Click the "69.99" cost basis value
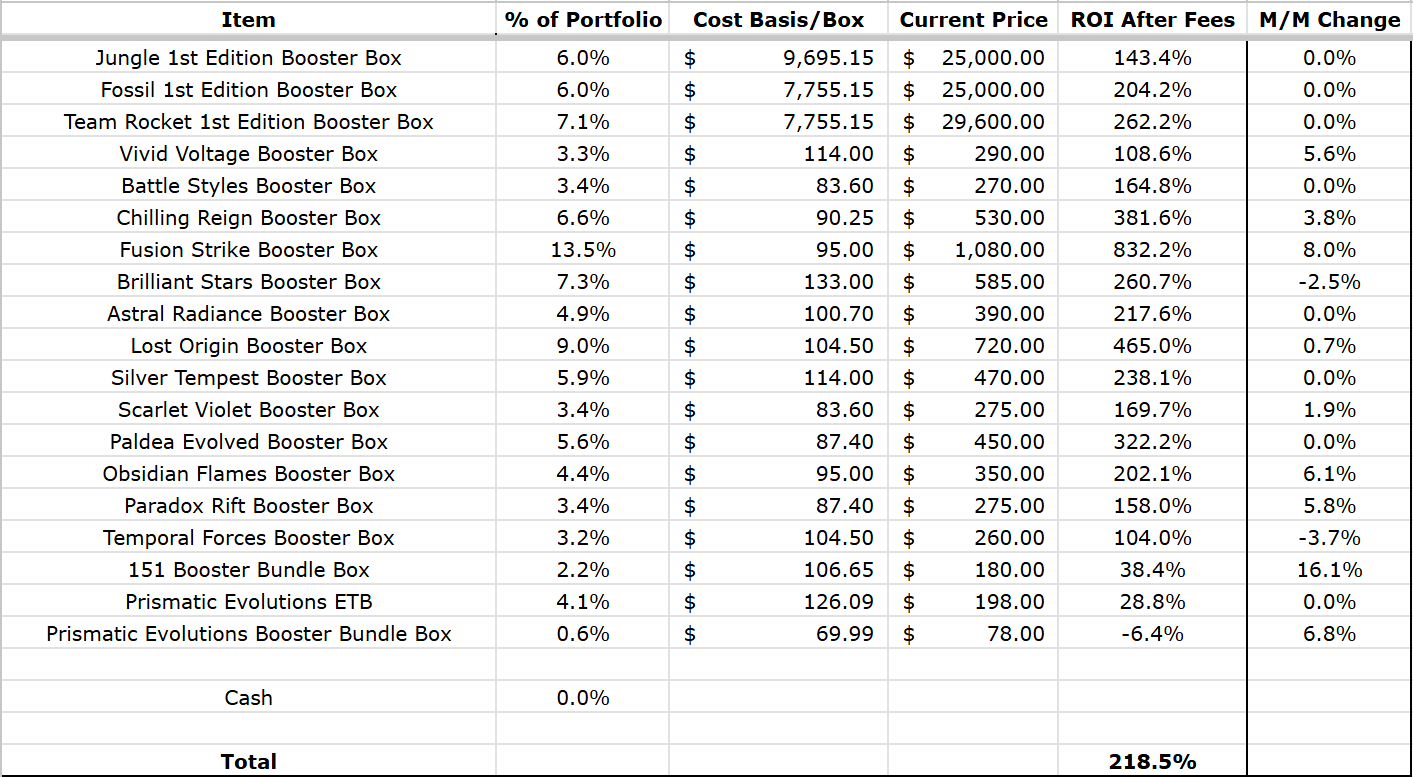 (845, 634)
